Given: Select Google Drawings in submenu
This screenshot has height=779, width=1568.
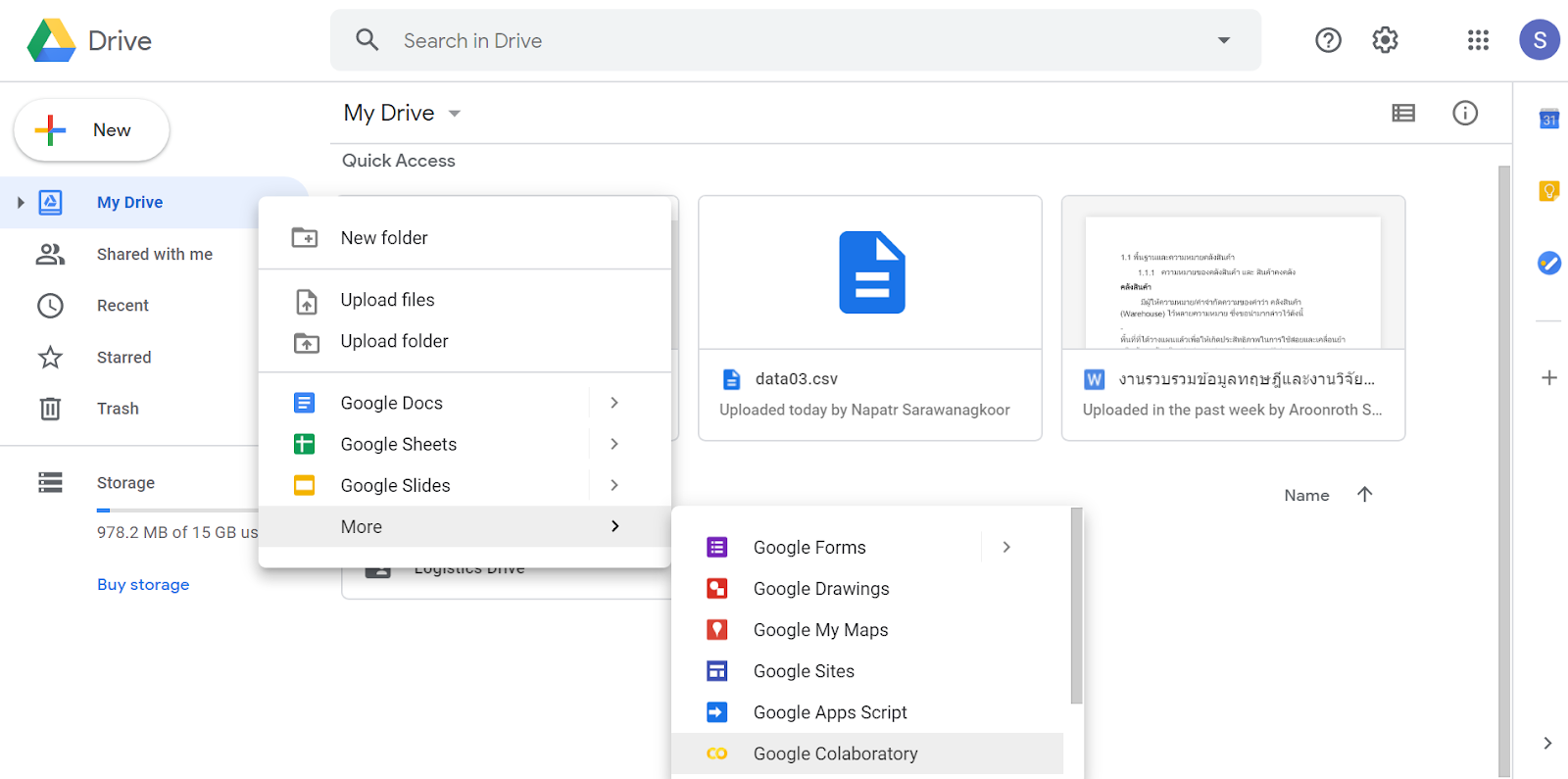Looking at the screenshot, I should click(867, 589).
